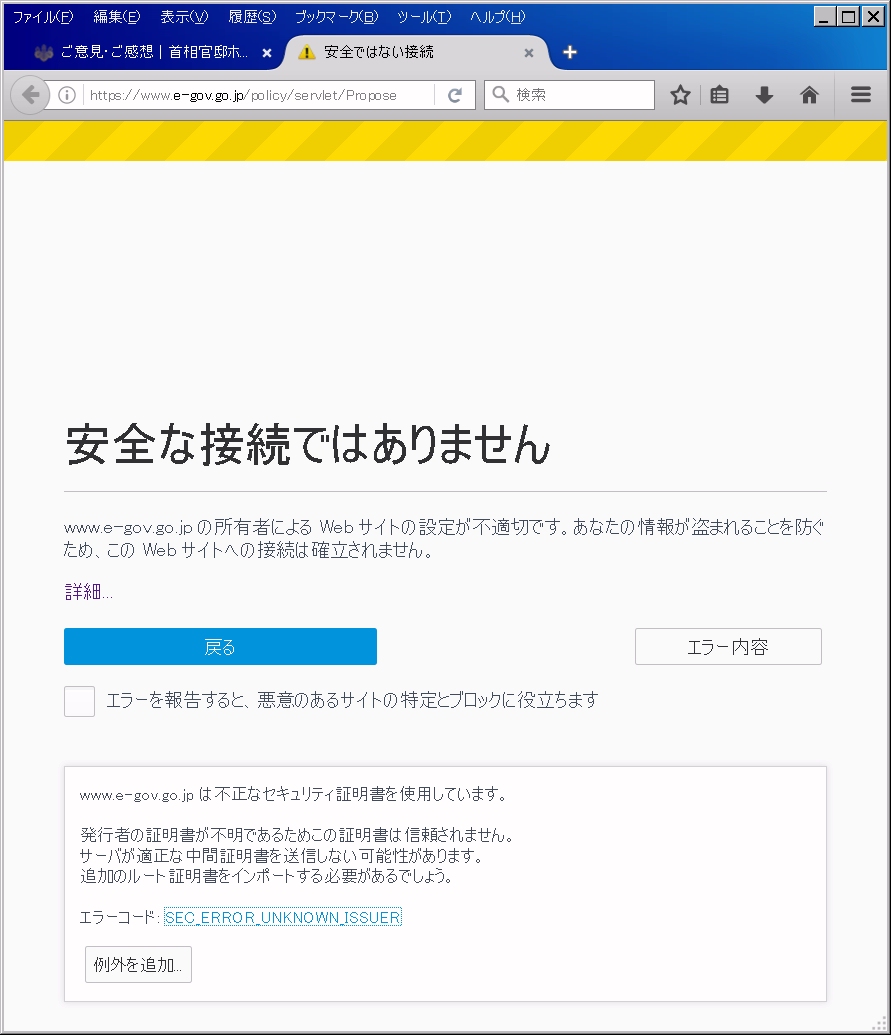Viewport: 891px width, 1035px height.
Task: Open the Library sidebar icon
Action: click(719, 95)
